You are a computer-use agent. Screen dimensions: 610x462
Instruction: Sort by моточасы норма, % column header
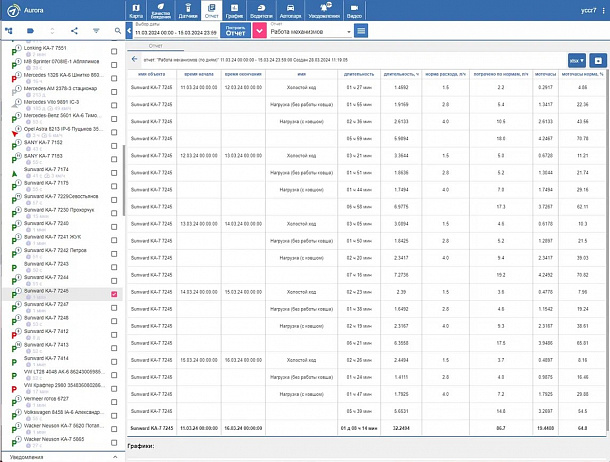(x=582, y=74)
